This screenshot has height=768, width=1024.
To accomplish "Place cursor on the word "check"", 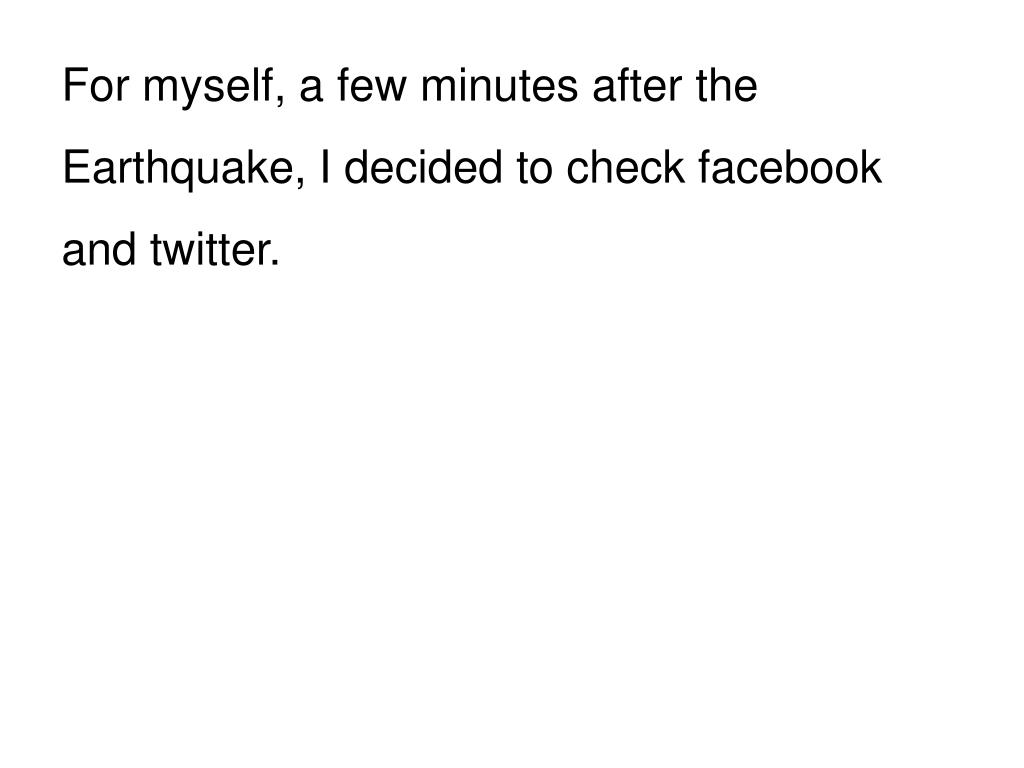I will pos(625,167).
